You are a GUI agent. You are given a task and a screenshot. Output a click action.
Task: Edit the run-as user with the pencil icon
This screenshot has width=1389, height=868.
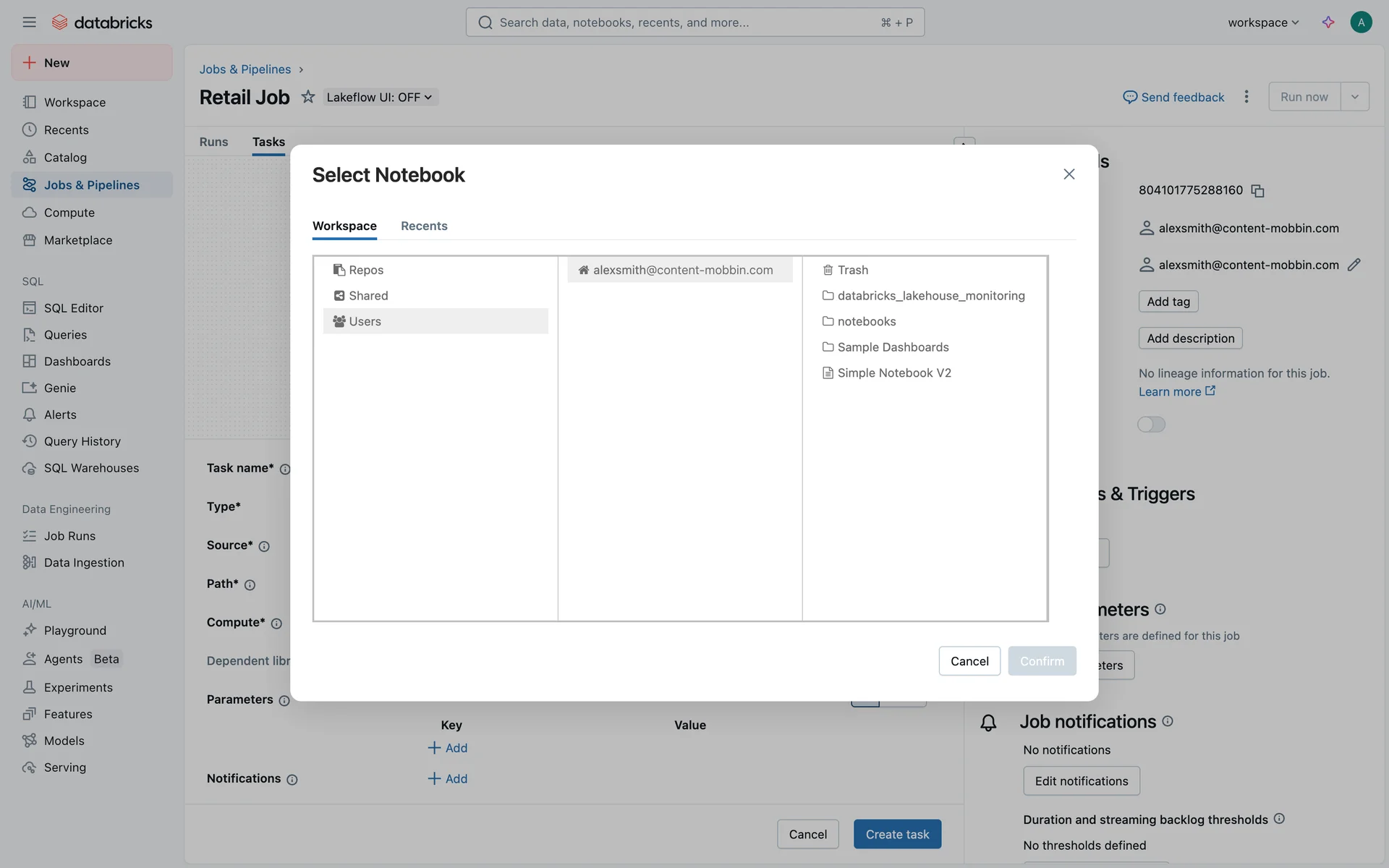(1354, 265)
